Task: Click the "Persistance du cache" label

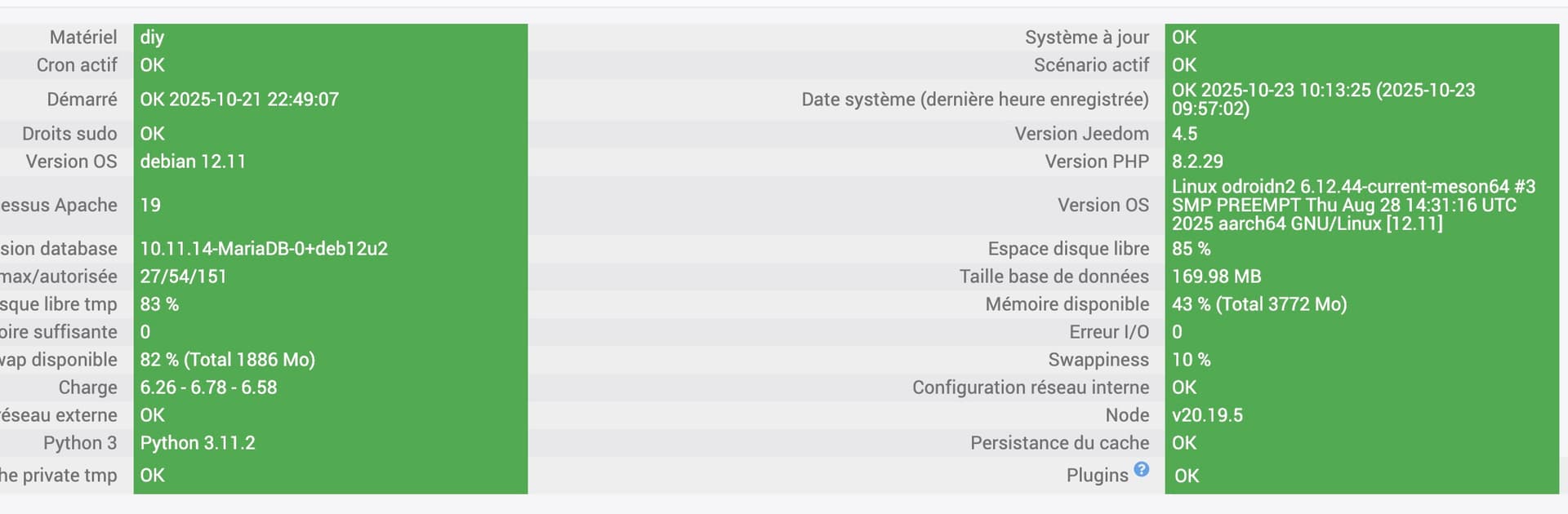Action: click(x=1059, y=443)
